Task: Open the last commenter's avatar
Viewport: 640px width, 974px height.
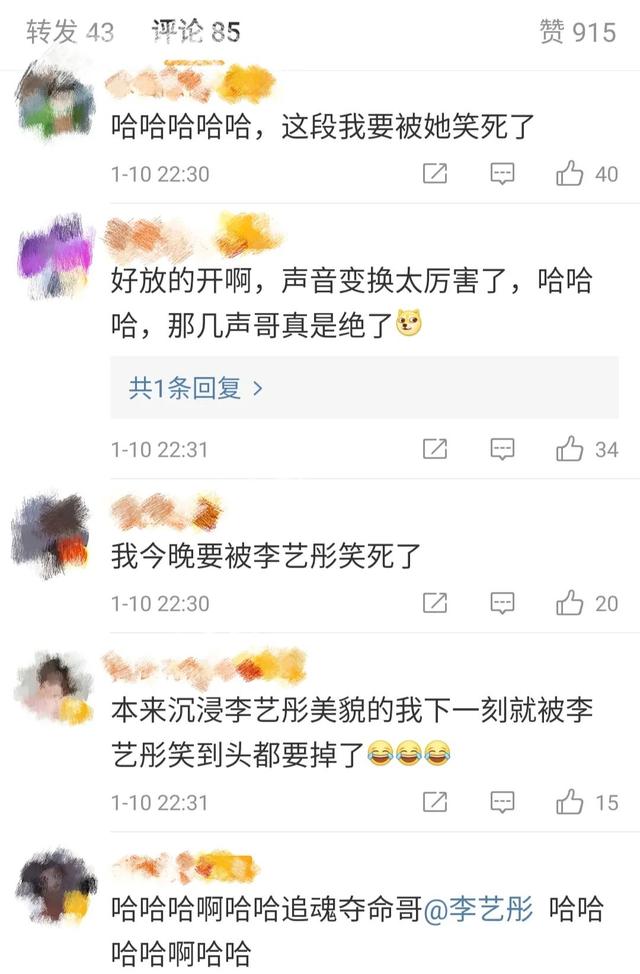Action: (x=56, y=887)
